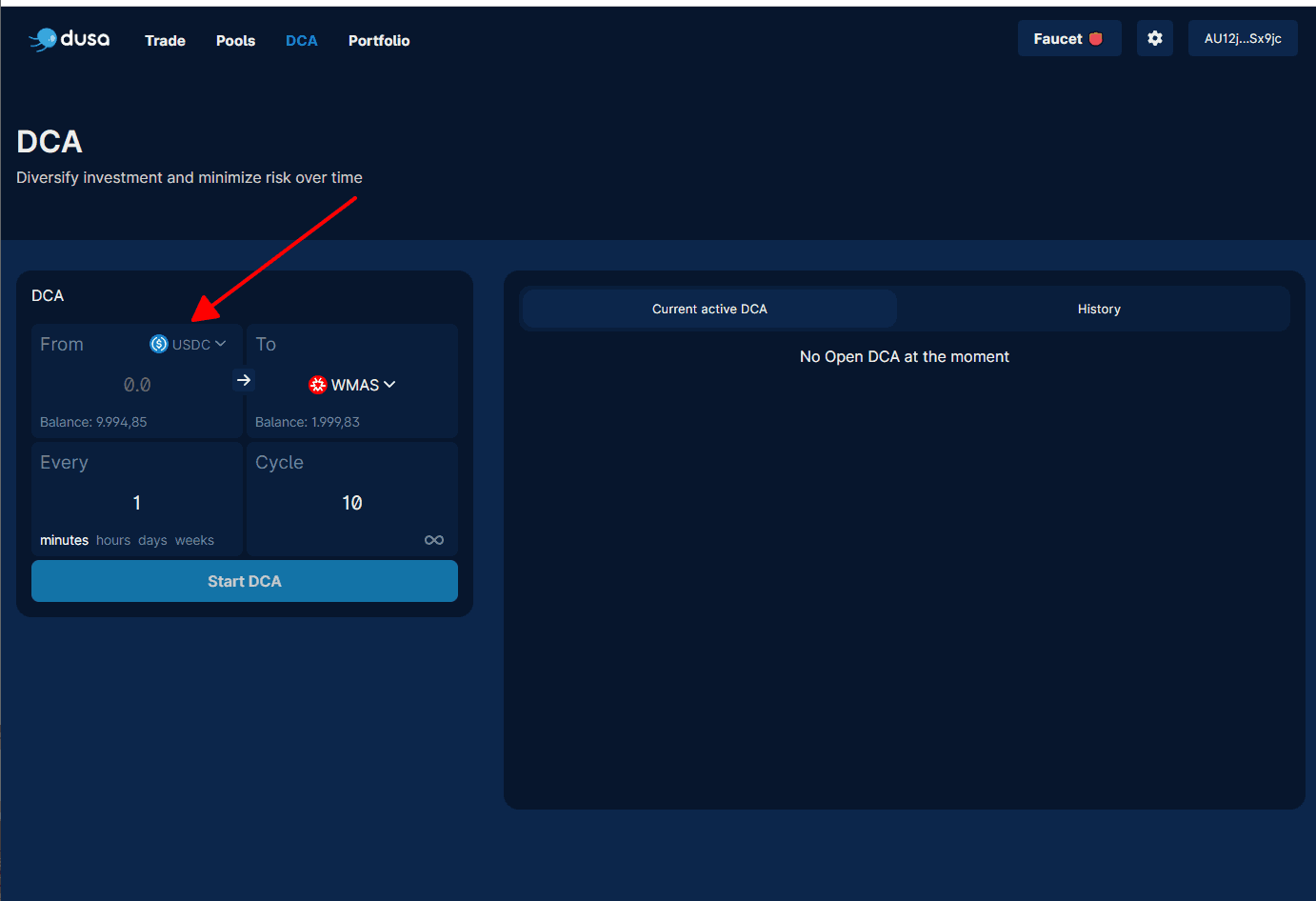
Task: Select minutes as the interval unit
Action: click(x=64, y=540)
